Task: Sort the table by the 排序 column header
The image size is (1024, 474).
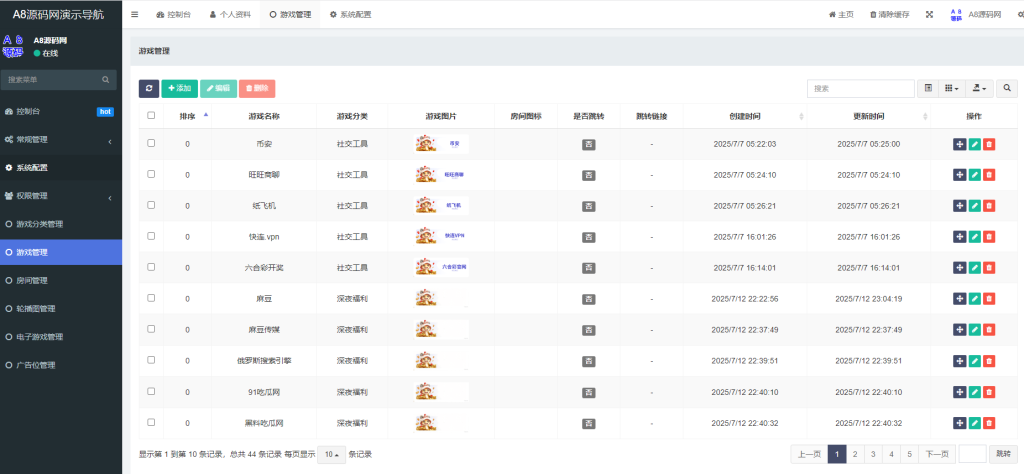Action: [x=187, y=116]
